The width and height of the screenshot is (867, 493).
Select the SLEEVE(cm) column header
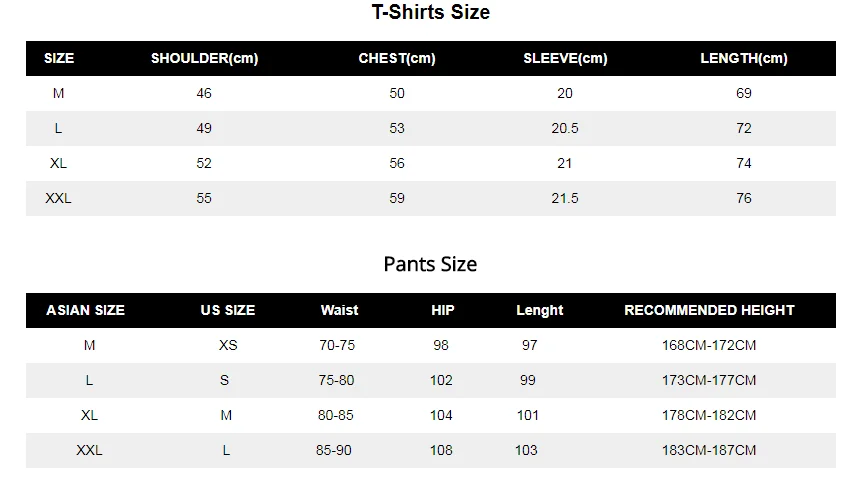coord(565,58)
